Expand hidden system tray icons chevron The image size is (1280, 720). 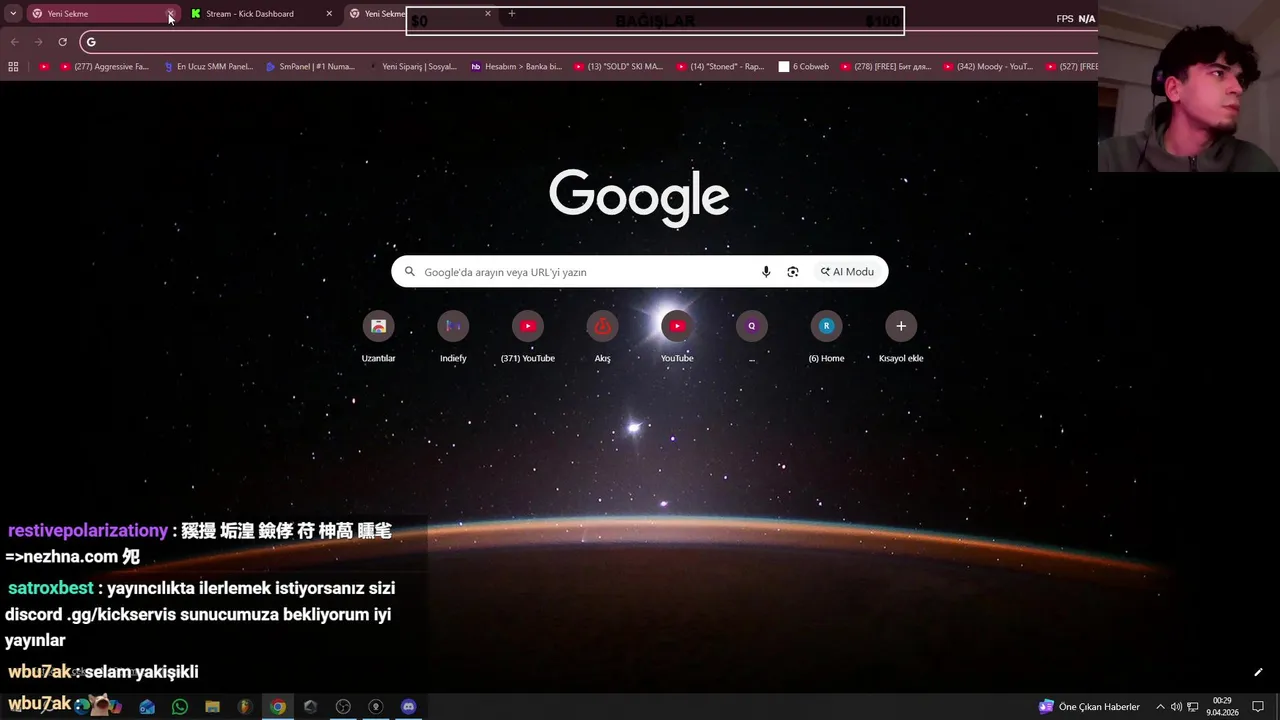(1160, 707)
